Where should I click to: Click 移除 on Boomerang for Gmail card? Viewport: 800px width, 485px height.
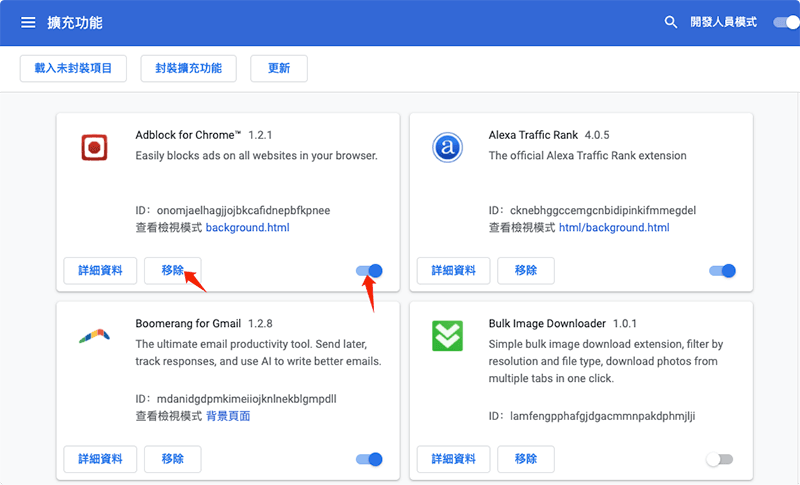point(173,459)
